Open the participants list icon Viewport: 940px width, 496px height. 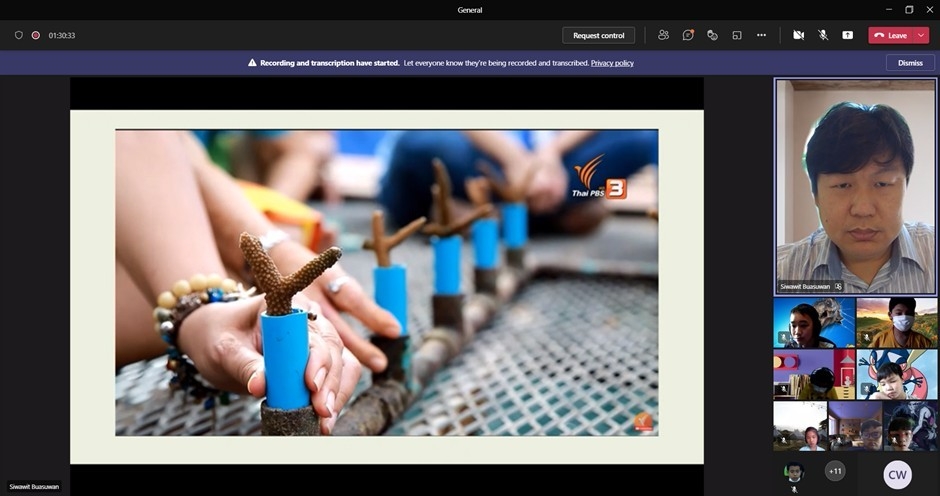tap(663, 35)
